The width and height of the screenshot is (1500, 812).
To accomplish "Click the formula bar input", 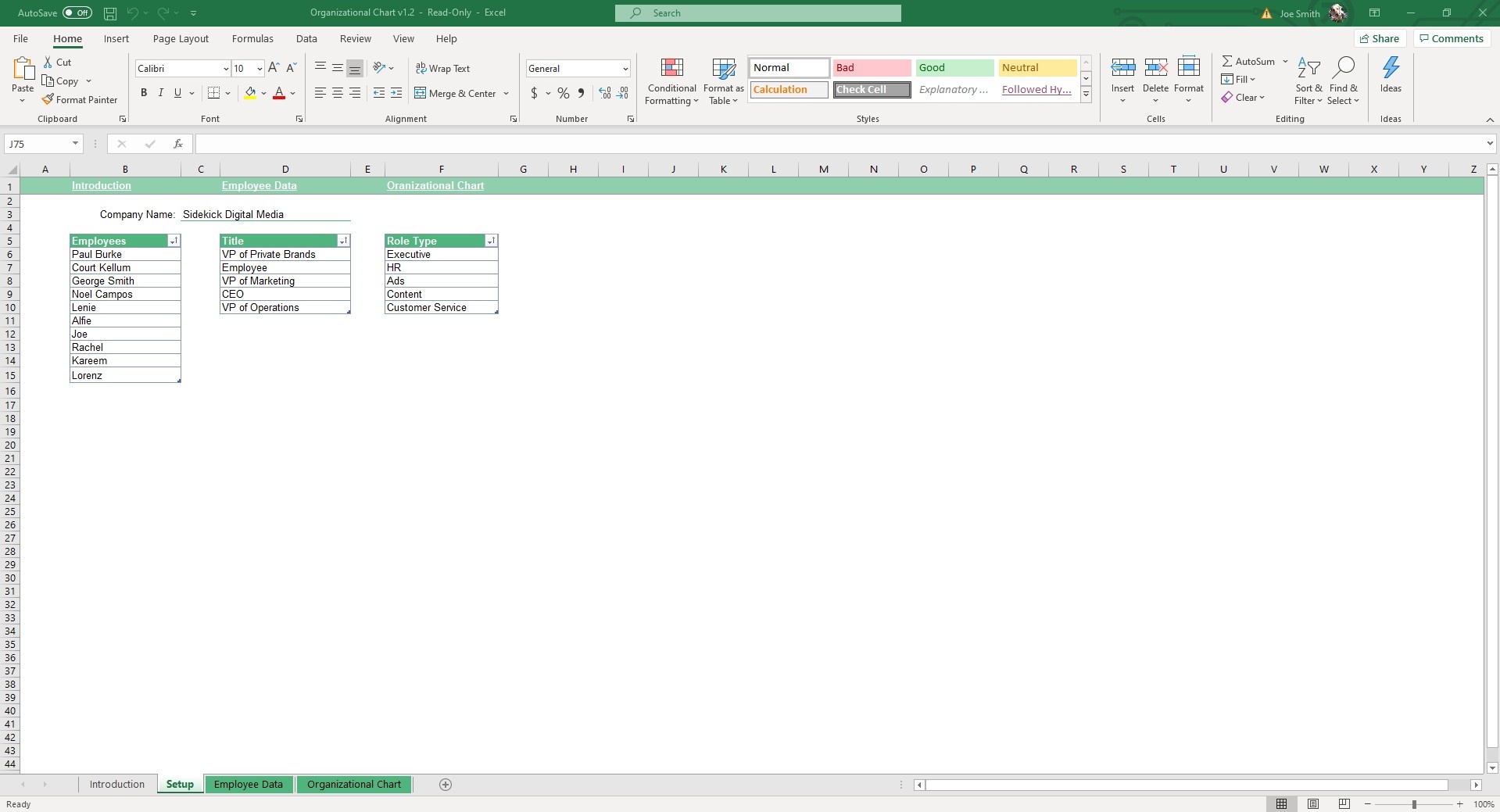I will click(x=839, y=144).
